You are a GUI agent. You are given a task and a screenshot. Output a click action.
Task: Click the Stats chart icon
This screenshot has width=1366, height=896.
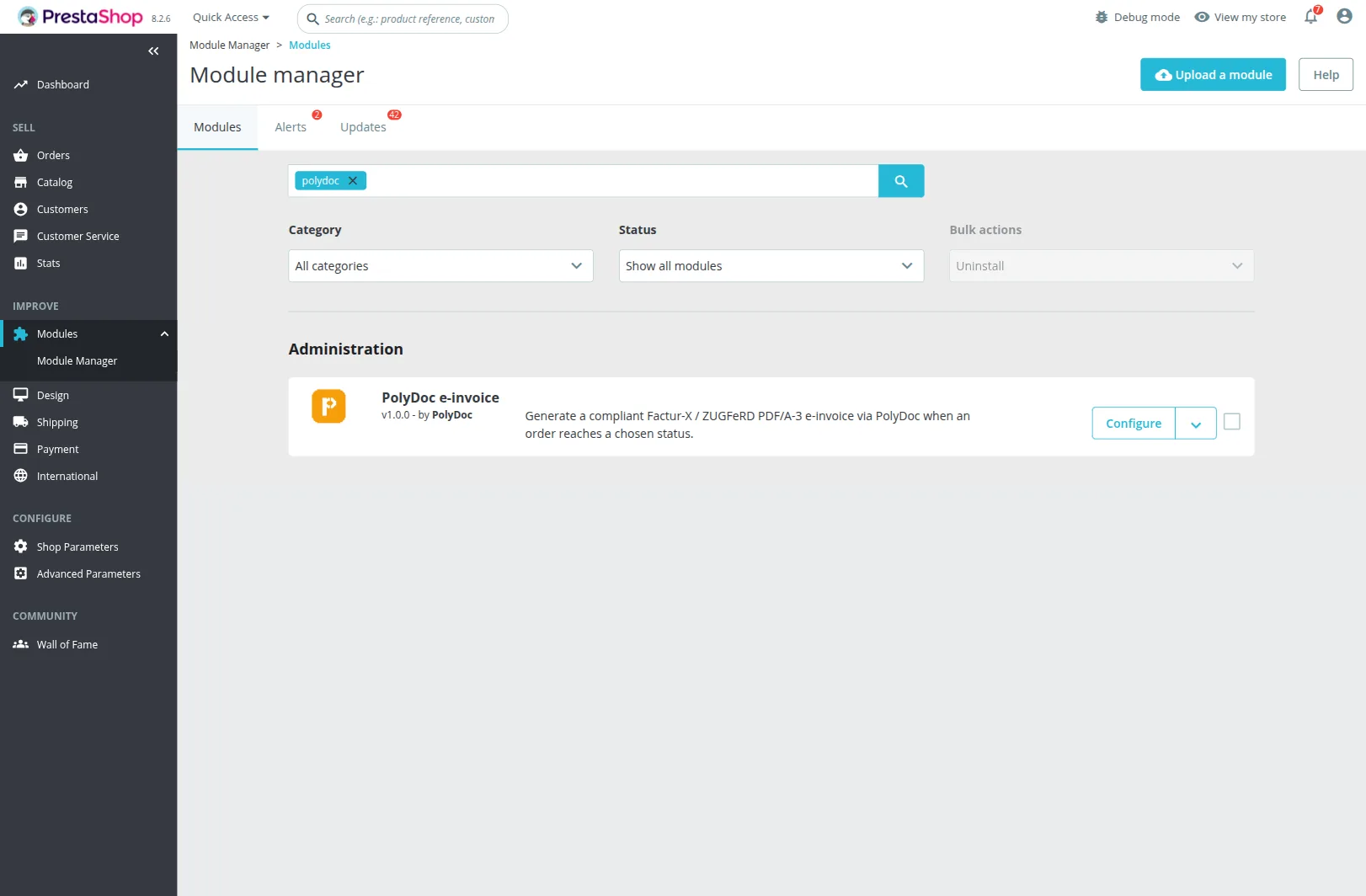click(21, 263)
